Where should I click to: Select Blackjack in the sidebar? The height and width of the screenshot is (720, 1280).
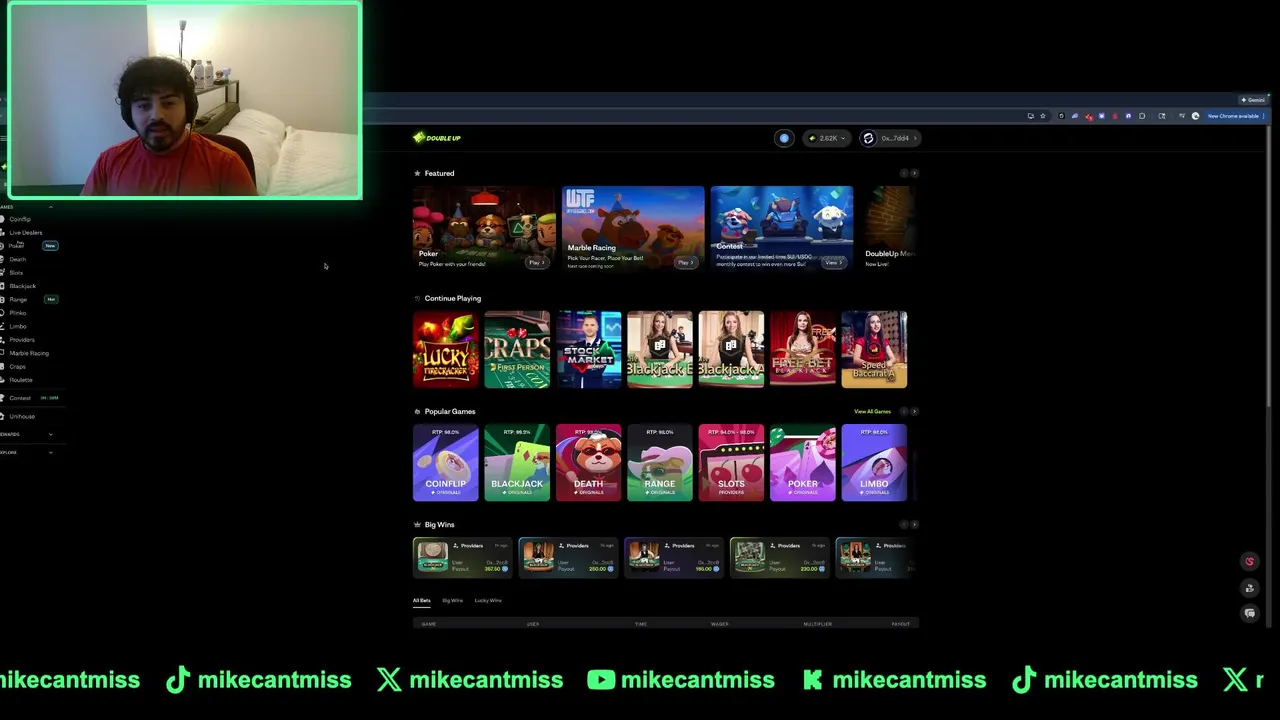(x=22, y=286)
